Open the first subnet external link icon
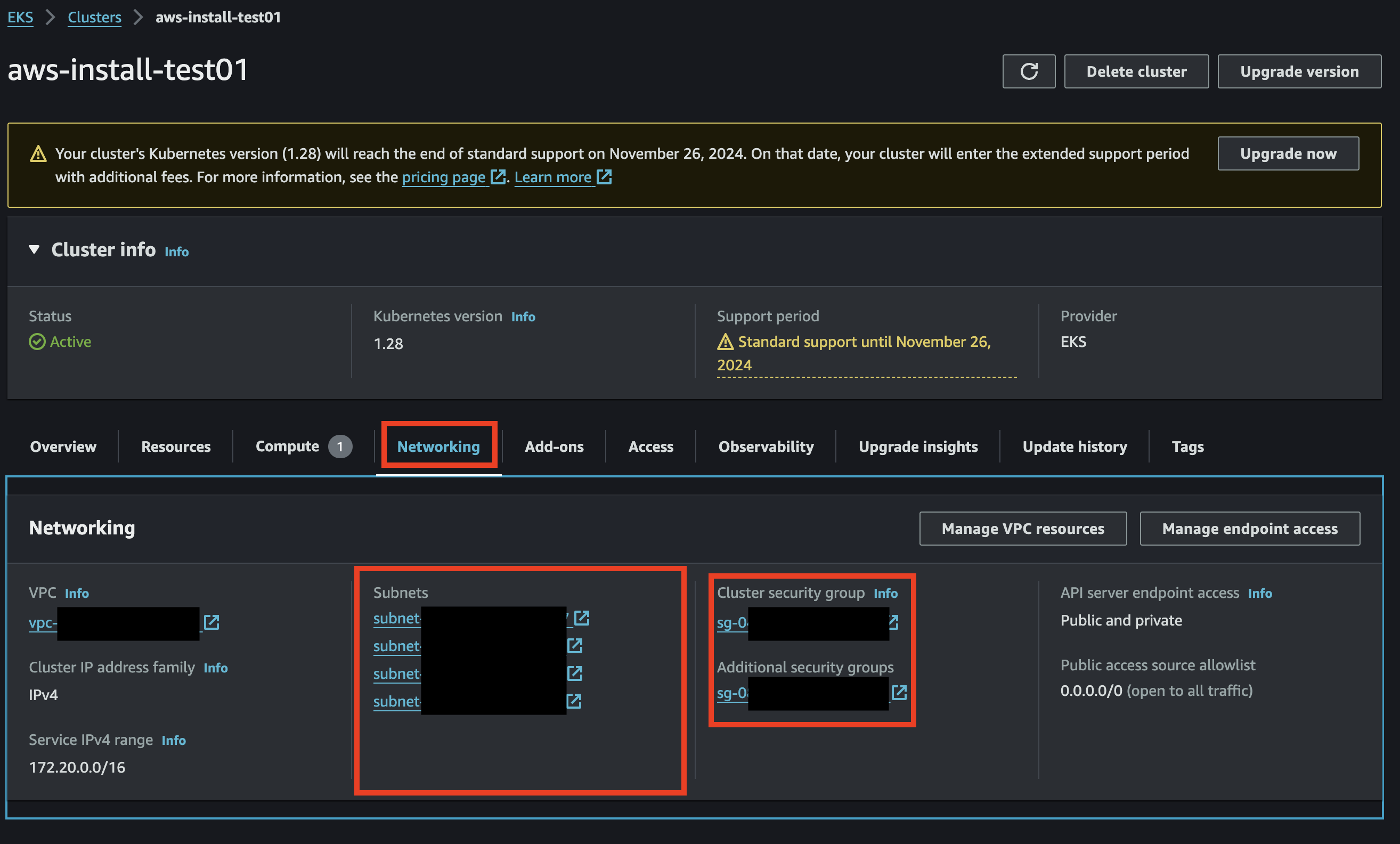The height and width of the screenshot is (844, 1400). 581,618
